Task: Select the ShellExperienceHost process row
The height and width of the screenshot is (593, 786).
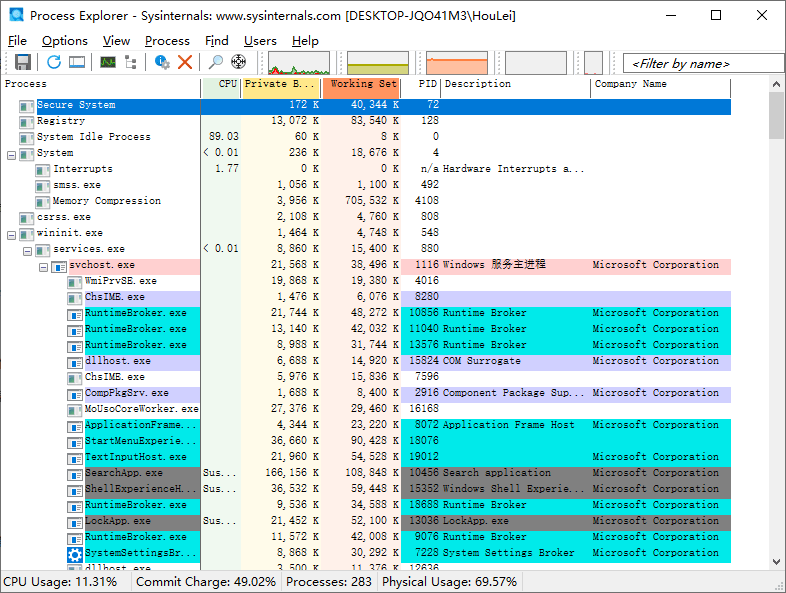Action: pyautogui.click(x=366, y=489)
